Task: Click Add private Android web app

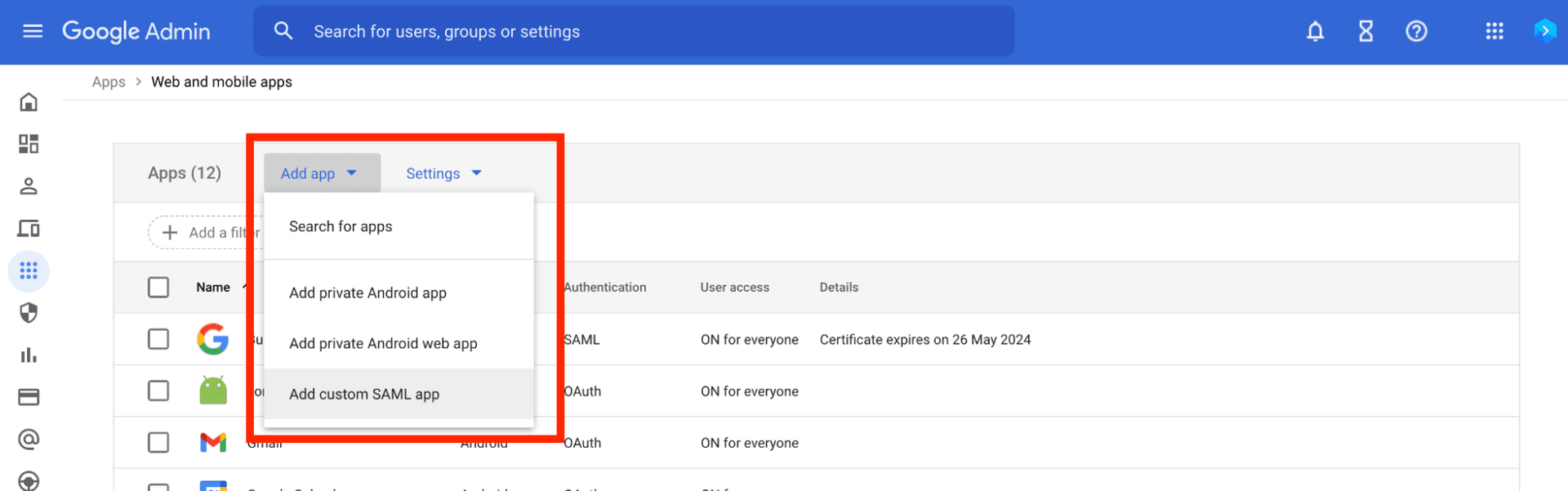Action: tap(383, 343)
